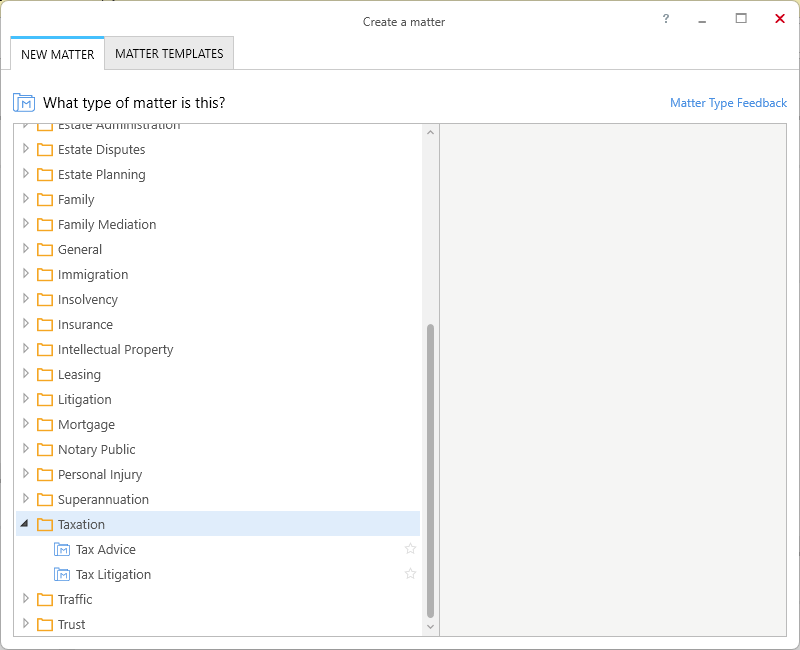
Task: Click the help question mark icon
Action: click(666, 19)
